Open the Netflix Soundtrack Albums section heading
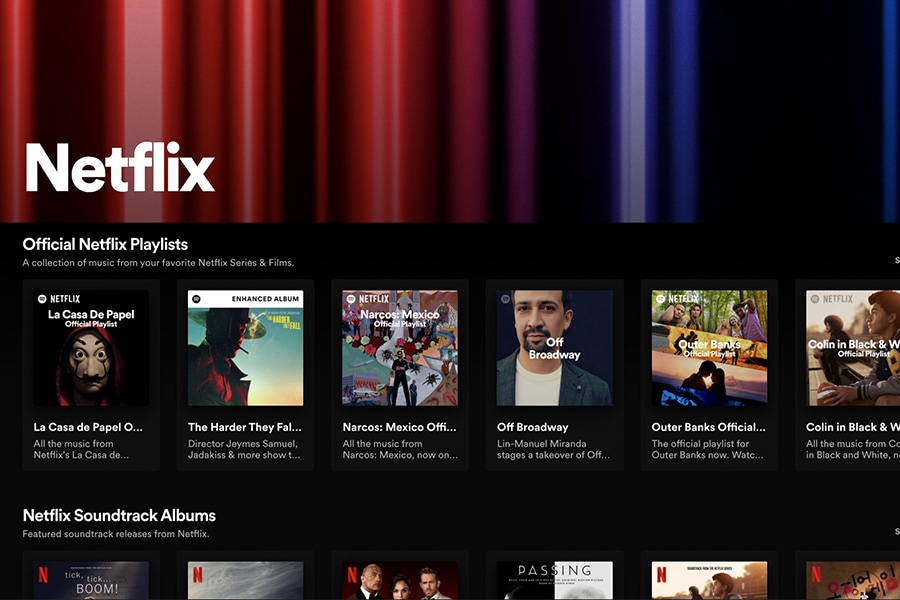The height and width of the screenshot is (600, 900). pos(119,516)
